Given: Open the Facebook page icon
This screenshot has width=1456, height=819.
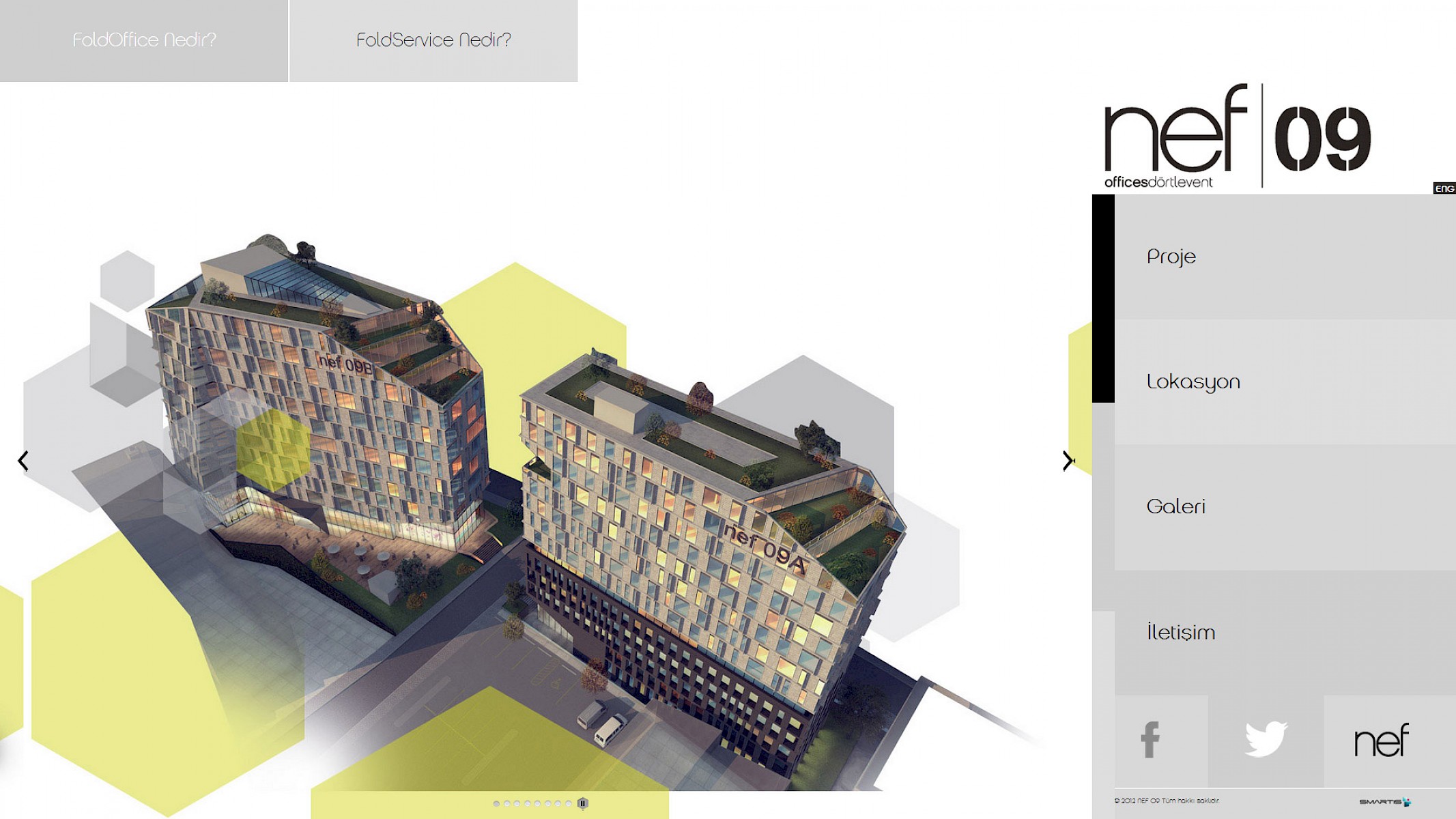Looking at the screenshot, I should tap(1151, 741).
